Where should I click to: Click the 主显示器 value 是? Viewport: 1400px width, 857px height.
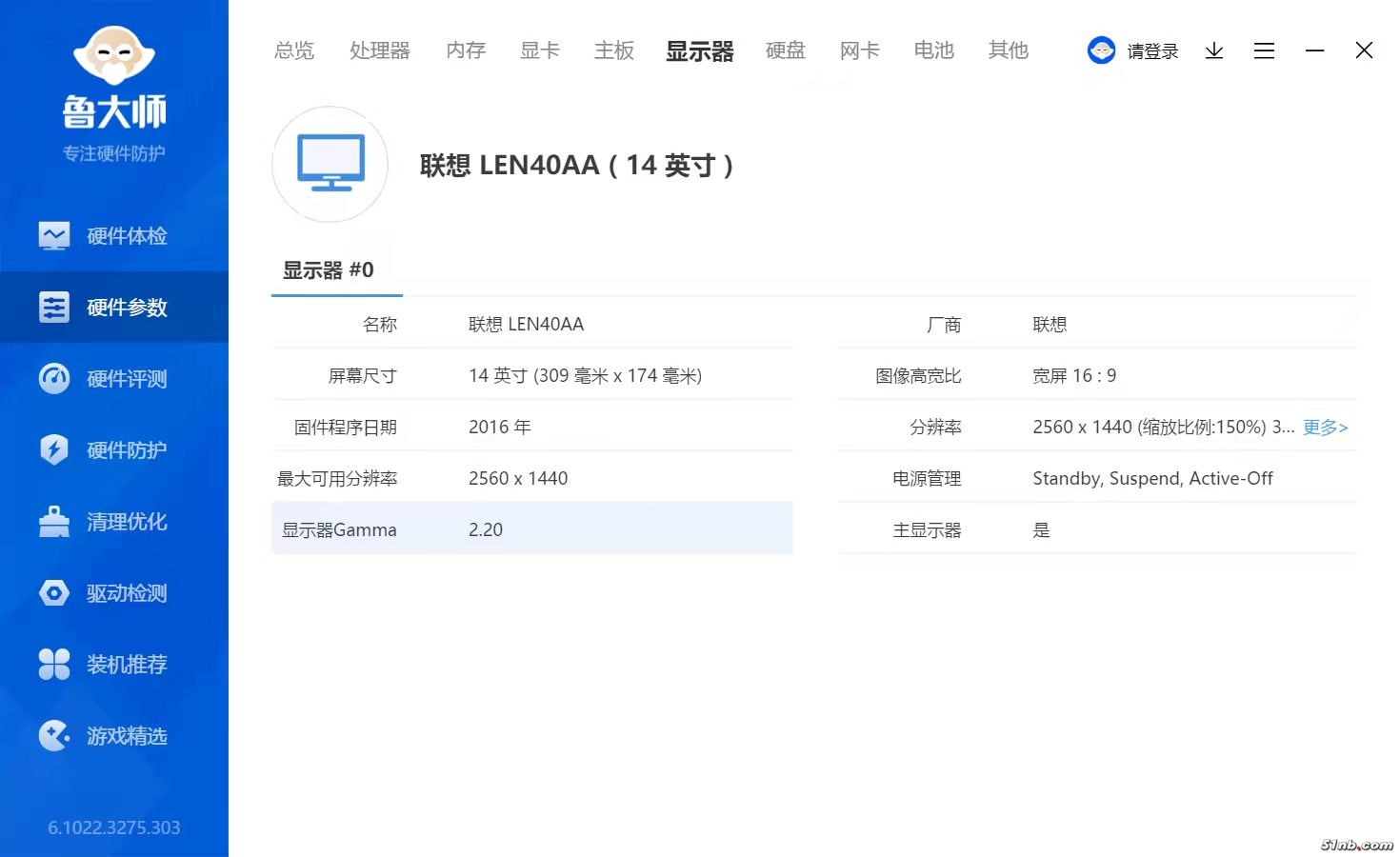coord(1042,530)
